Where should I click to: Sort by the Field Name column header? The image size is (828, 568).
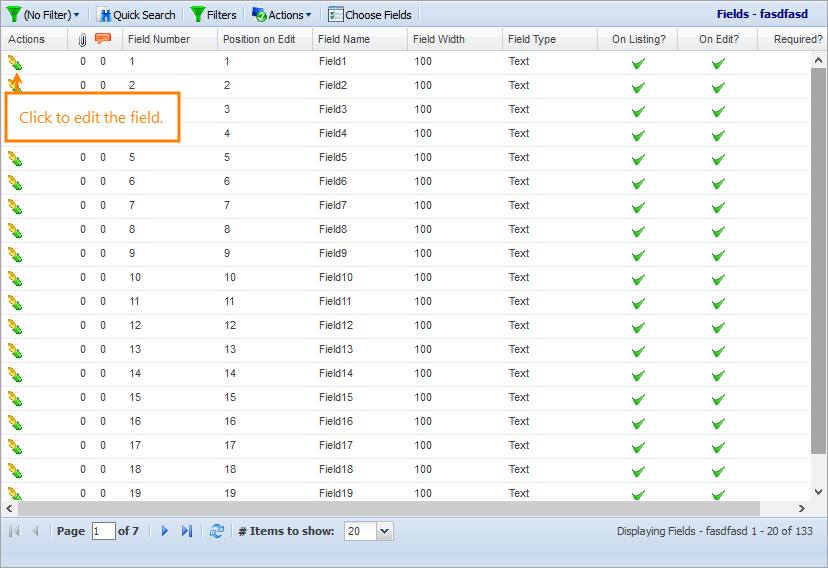point(344,40)
